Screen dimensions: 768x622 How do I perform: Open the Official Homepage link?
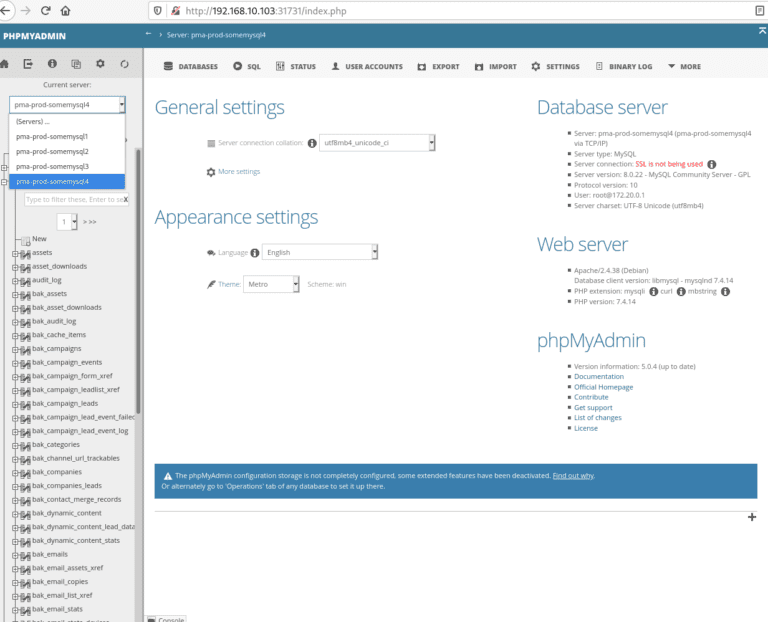click(603, 387)
